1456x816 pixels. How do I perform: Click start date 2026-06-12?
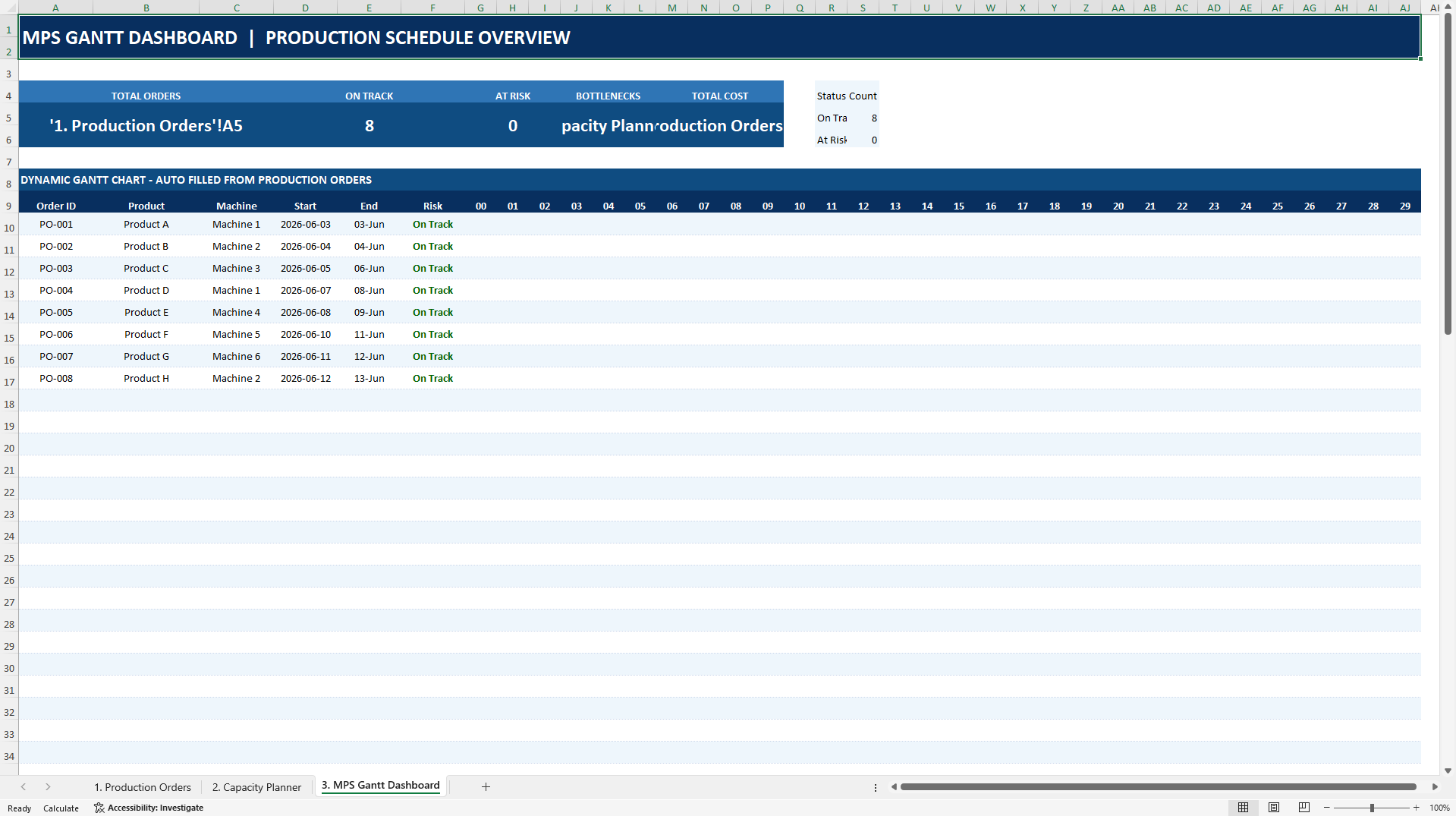(305, 378)
